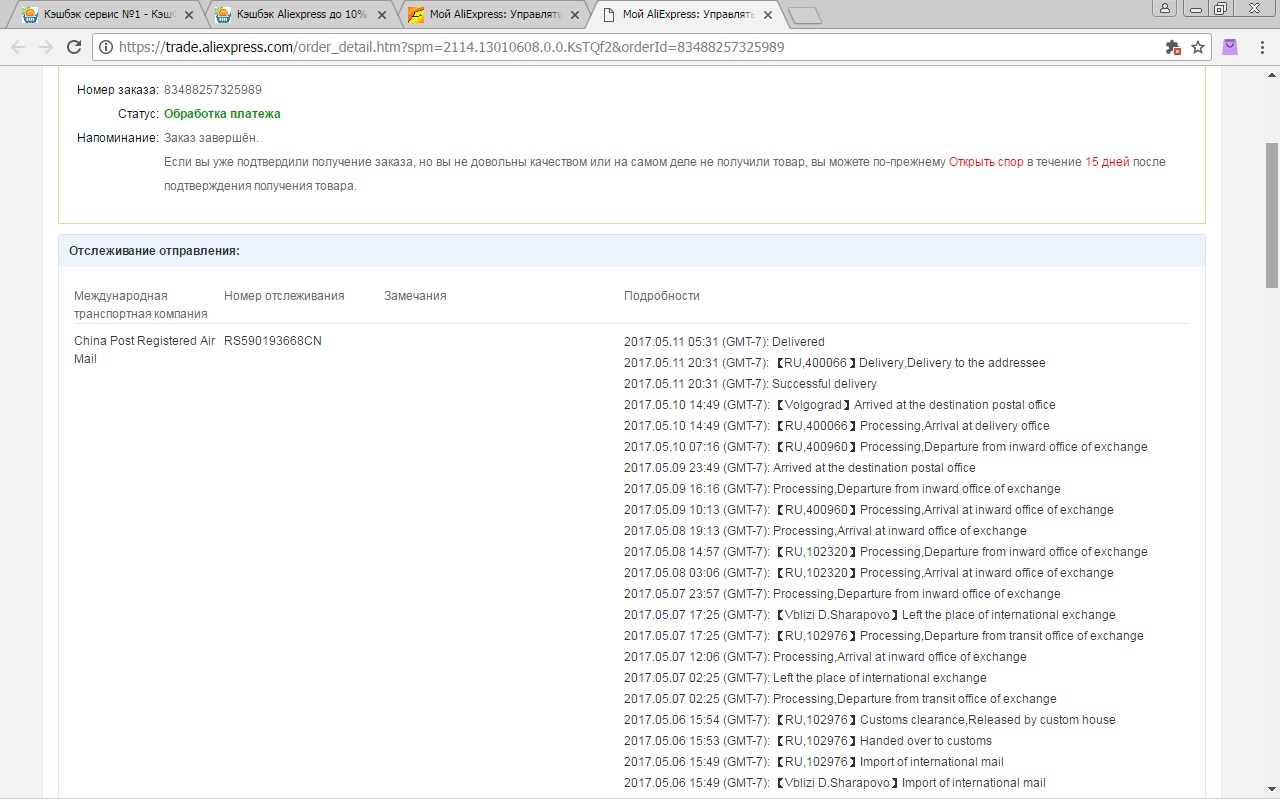Viewport: 1280px width, 800px height.
Task: Click the browser forward arrow
Action: coord(46,47)
